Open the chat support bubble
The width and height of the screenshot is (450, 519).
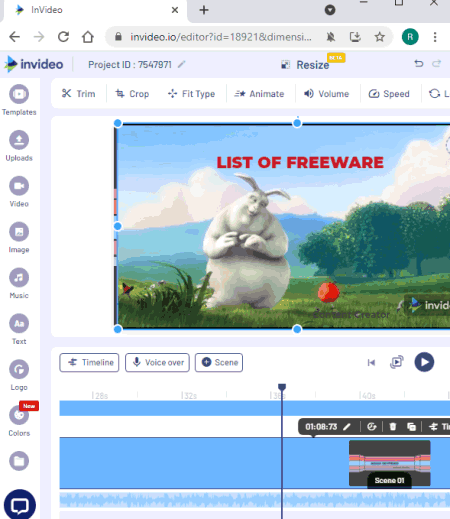click(20, 505)
